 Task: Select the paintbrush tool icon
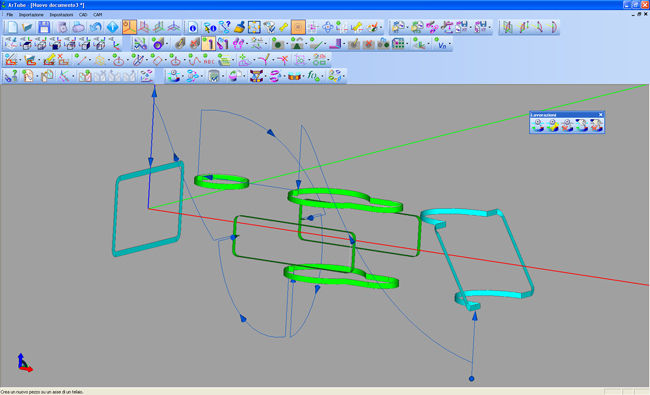tap(240, 27)
